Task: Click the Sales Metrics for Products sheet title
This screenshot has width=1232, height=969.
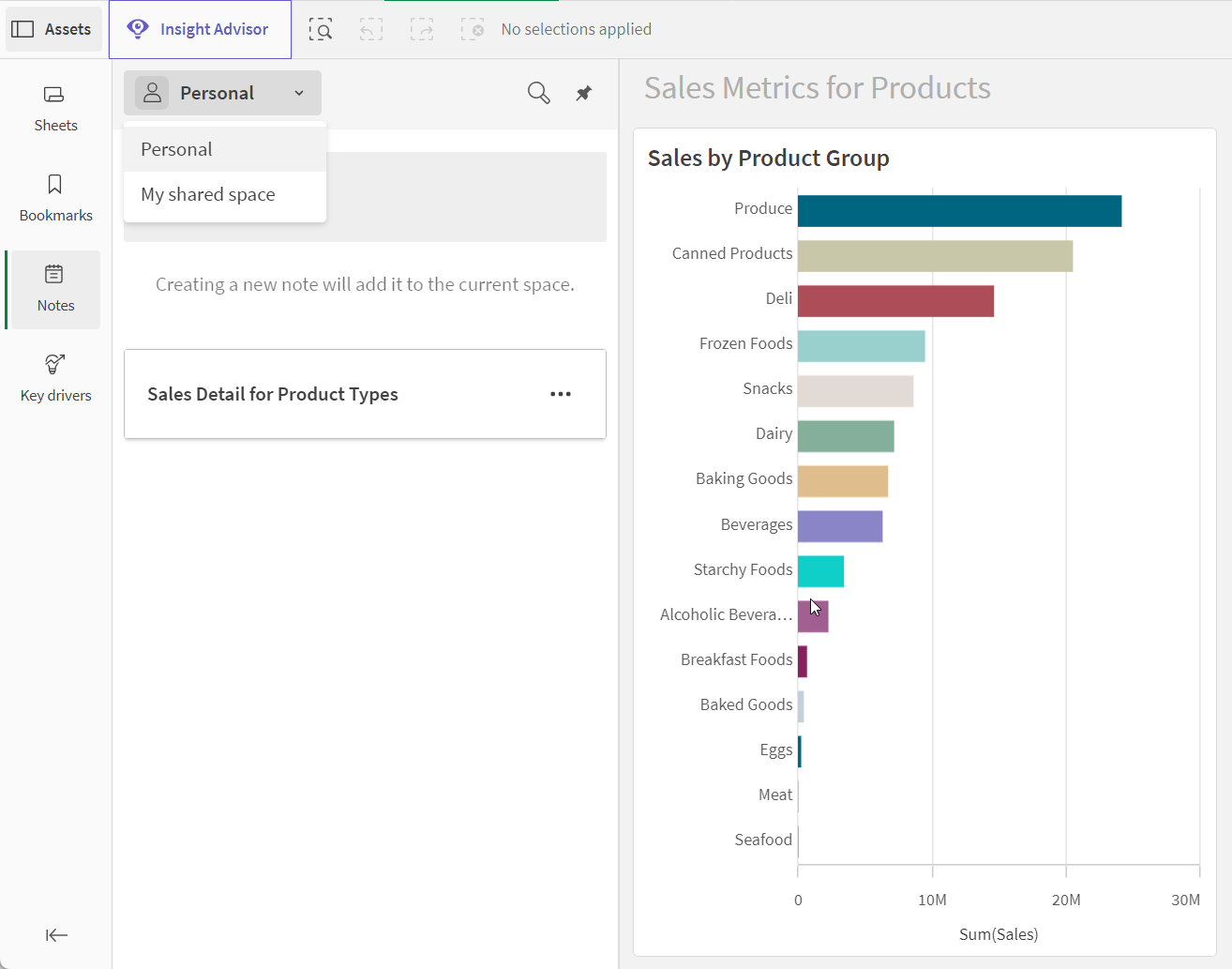Action: pyautogui.click(x=818, y=87)
